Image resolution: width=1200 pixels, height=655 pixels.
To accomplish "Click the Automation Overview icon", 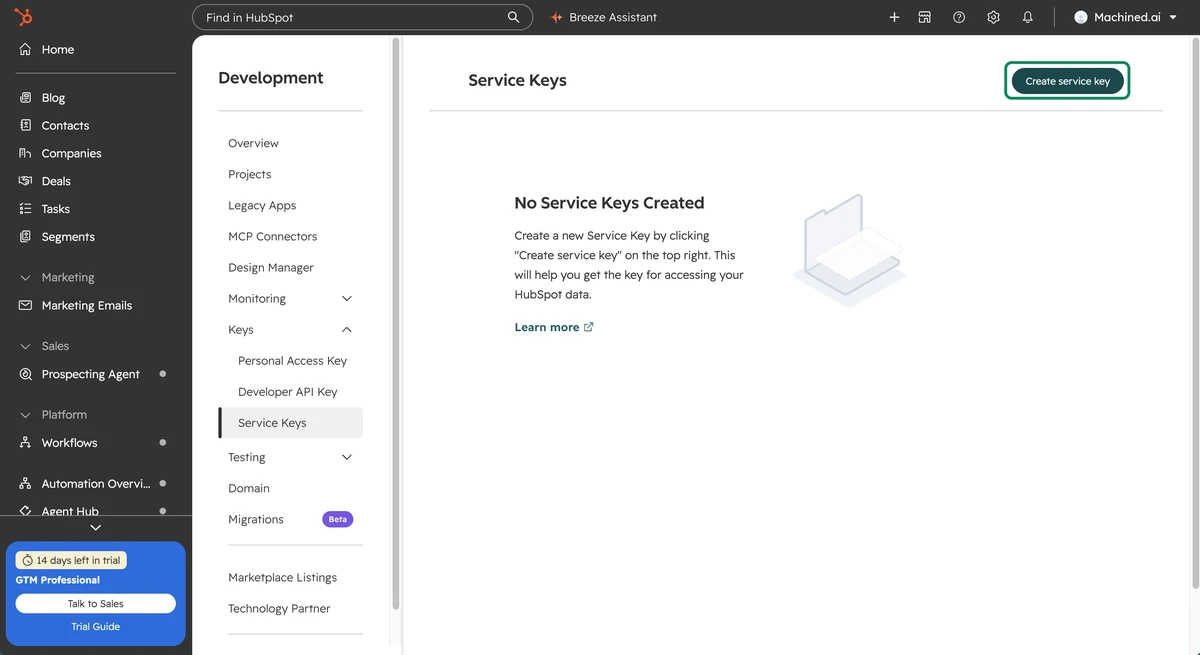I will pos(26,483).
